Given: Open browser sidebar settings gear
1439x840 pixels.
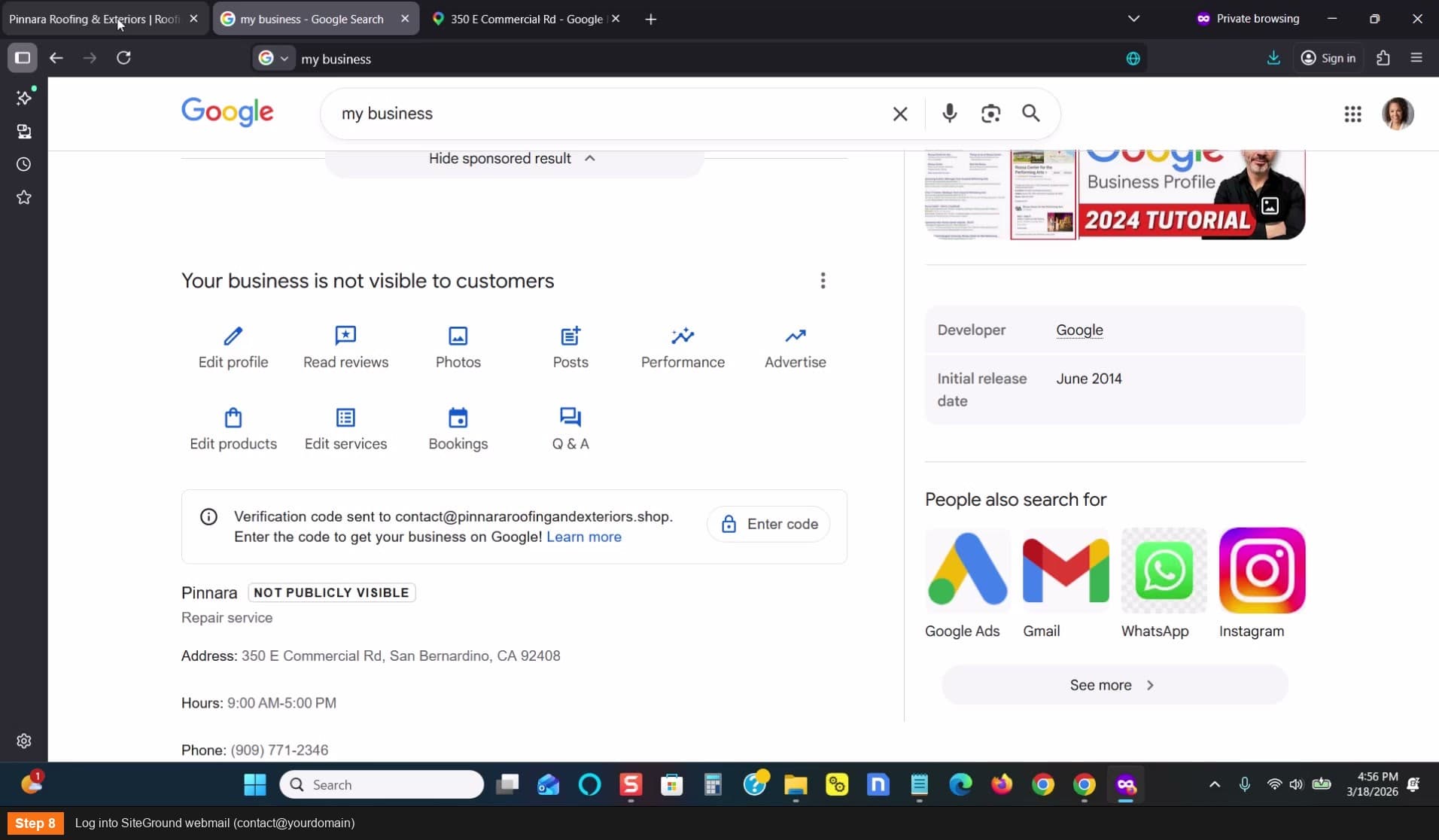Looking at the screenshot, I should point(24,741).
